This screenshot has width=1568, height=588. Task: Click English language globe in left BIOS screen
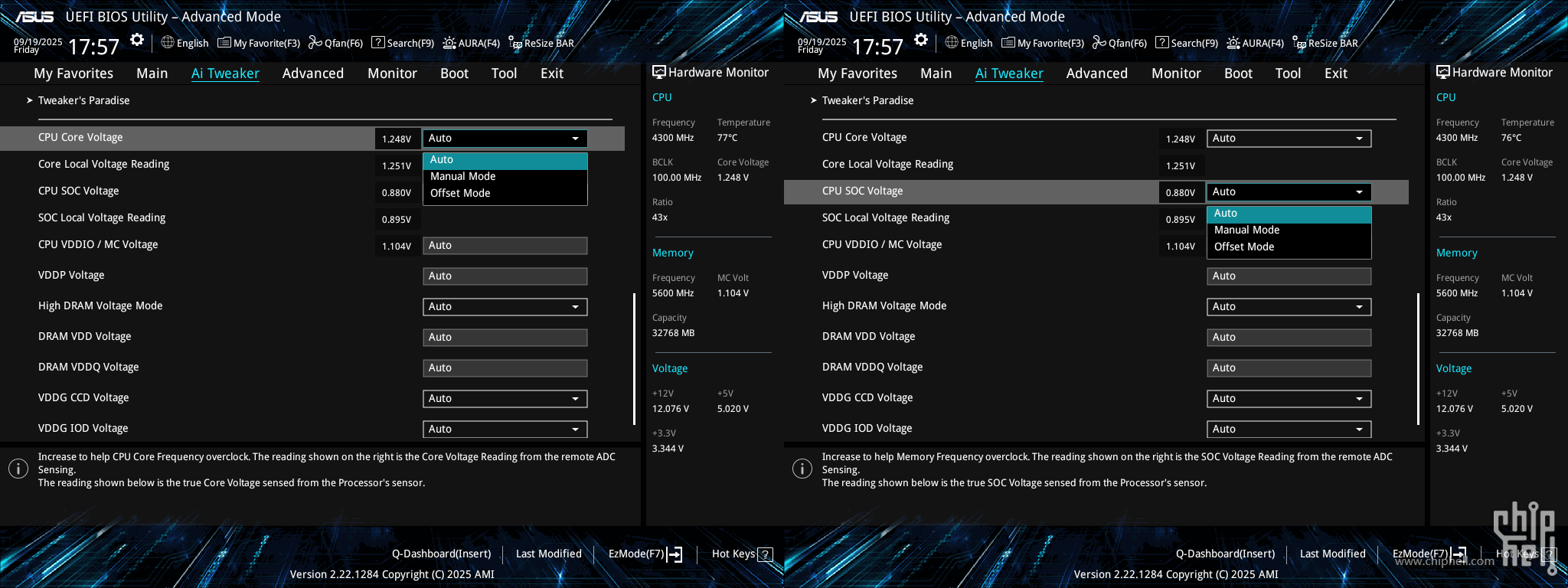[x=185, y=43]
